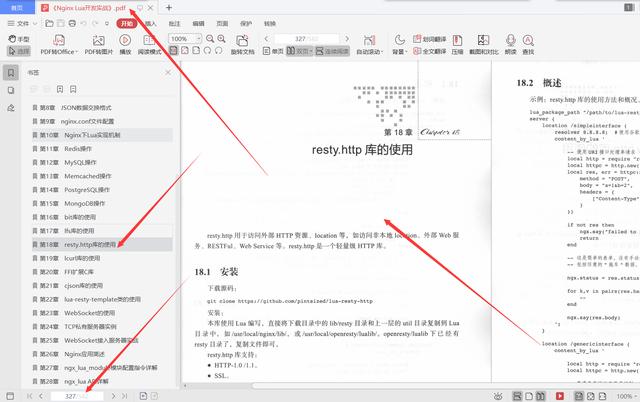Open the bookmarks sidebar panel

coord(11,73)
